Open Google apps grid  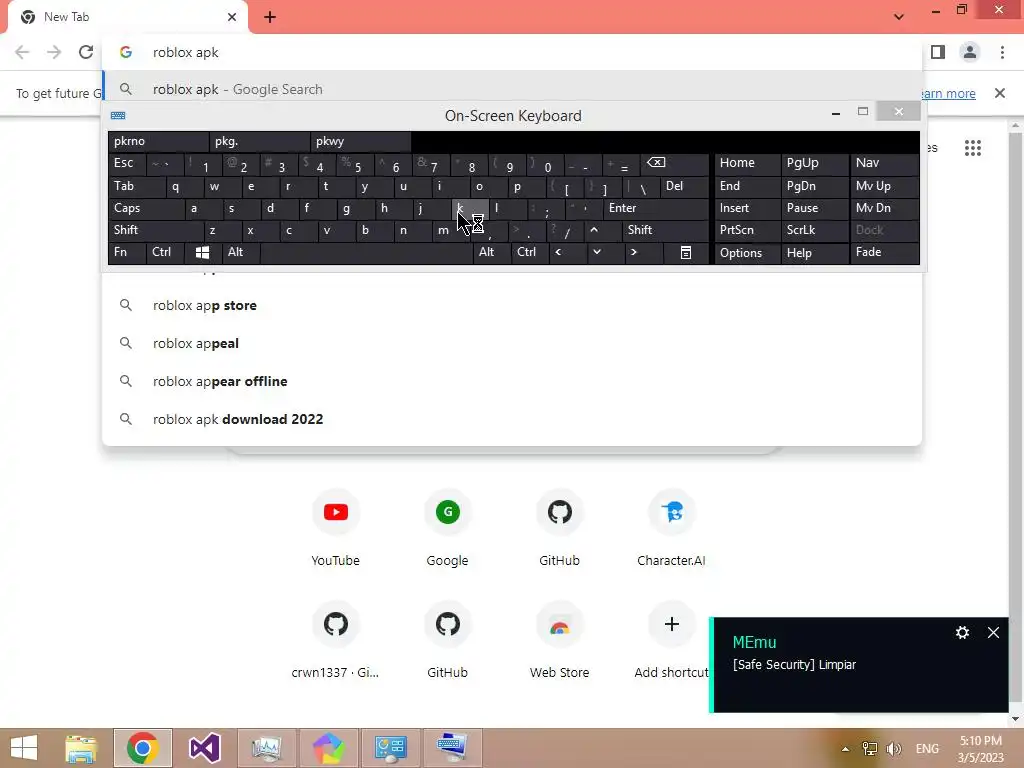pyautogui.click(x=972, y=148)
